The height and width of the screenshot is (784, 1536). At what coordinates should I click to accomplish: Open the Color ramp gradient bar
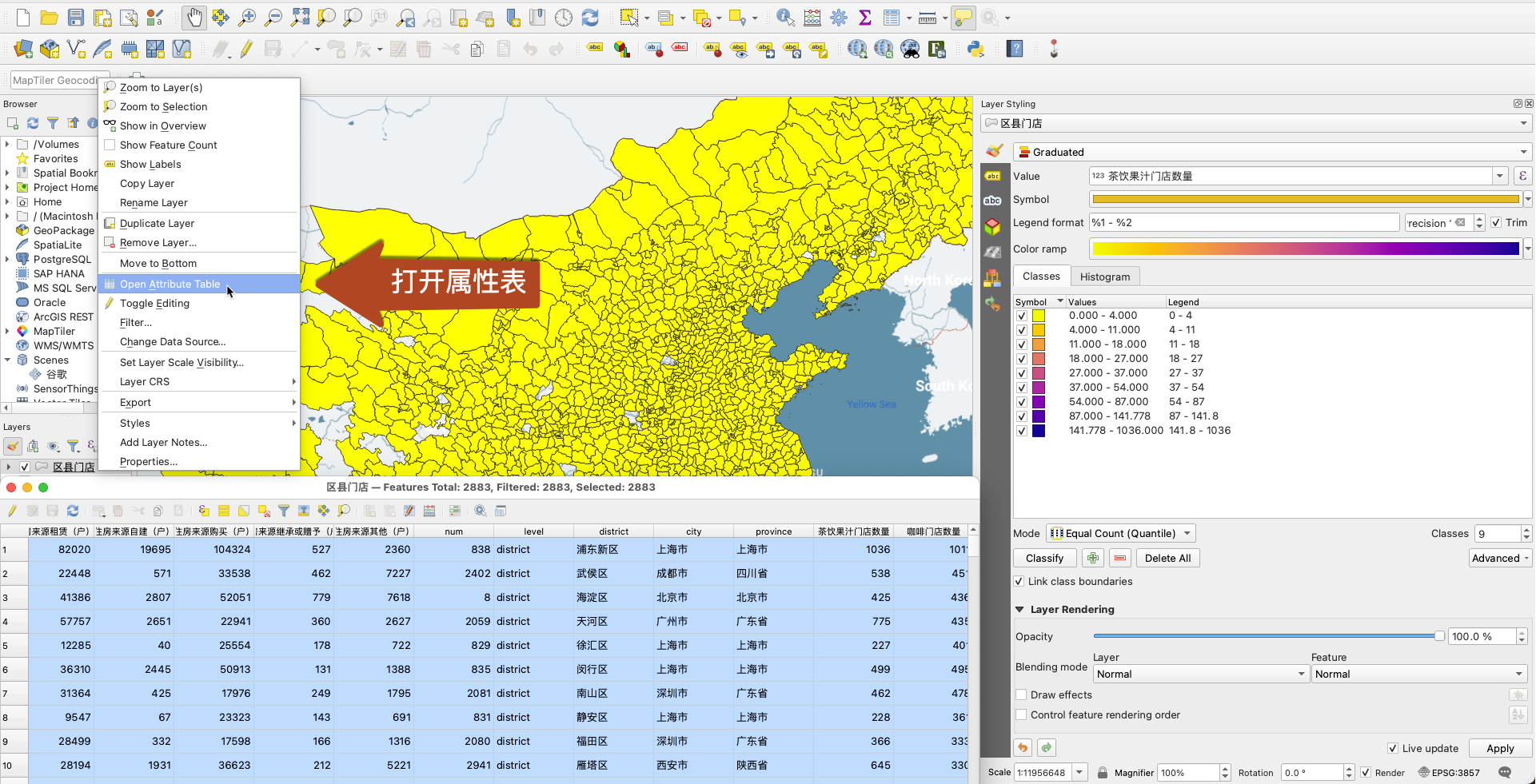pos(1306,249)
